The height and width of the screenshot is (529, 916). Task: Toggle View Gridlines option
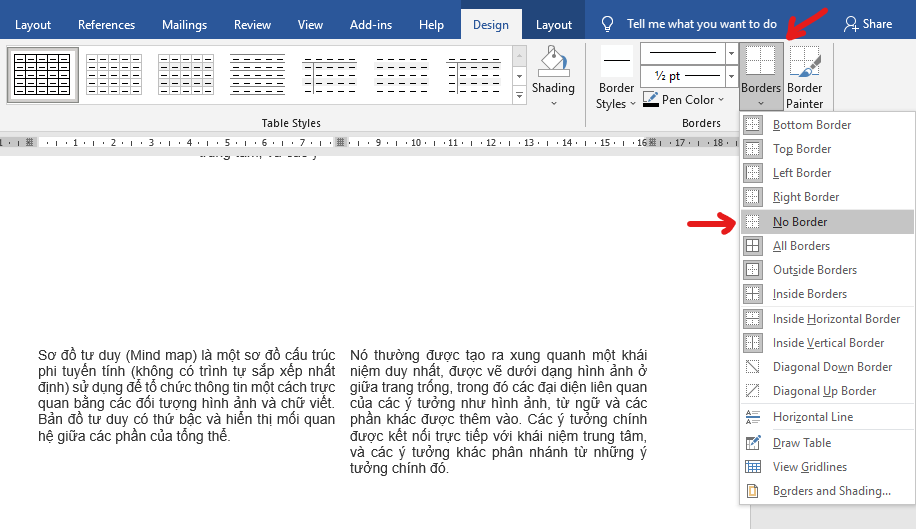coord(809,467)
